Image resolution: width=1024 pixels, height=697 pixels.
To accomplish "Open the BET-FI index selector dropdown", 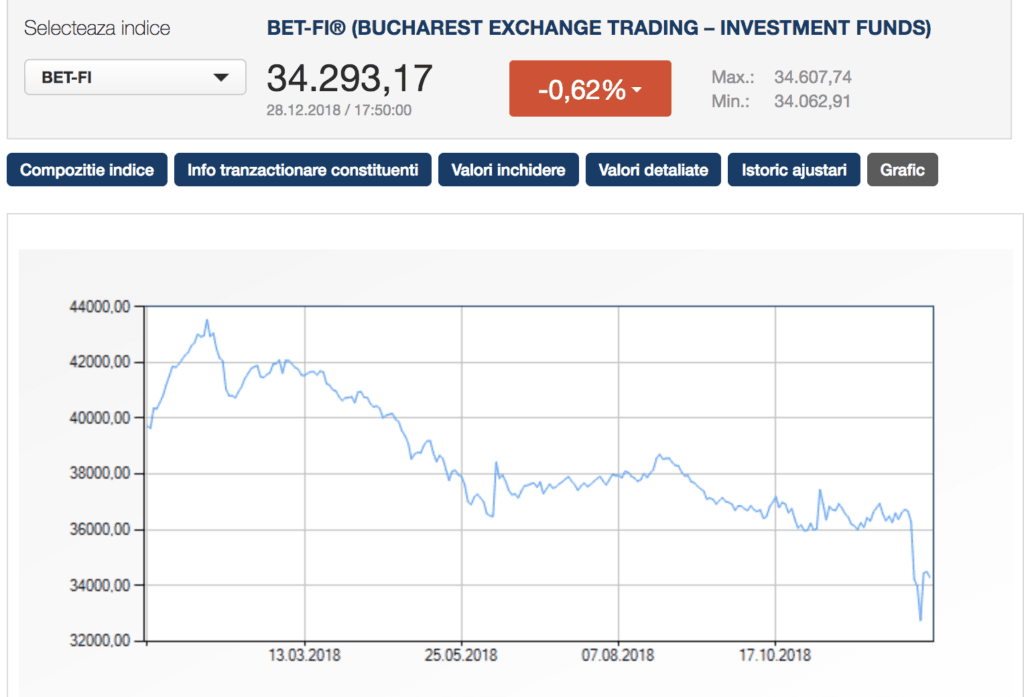I will [135, 77].
